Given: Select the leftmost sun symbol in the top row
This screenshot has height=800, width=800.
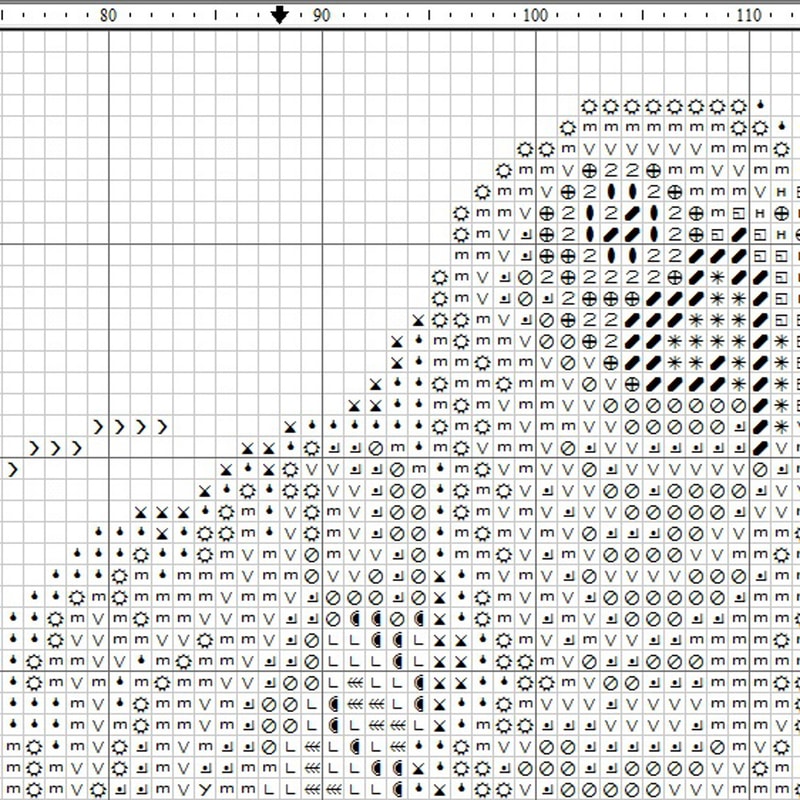Looking at the screenshot, I should click(x=589, y=106).
